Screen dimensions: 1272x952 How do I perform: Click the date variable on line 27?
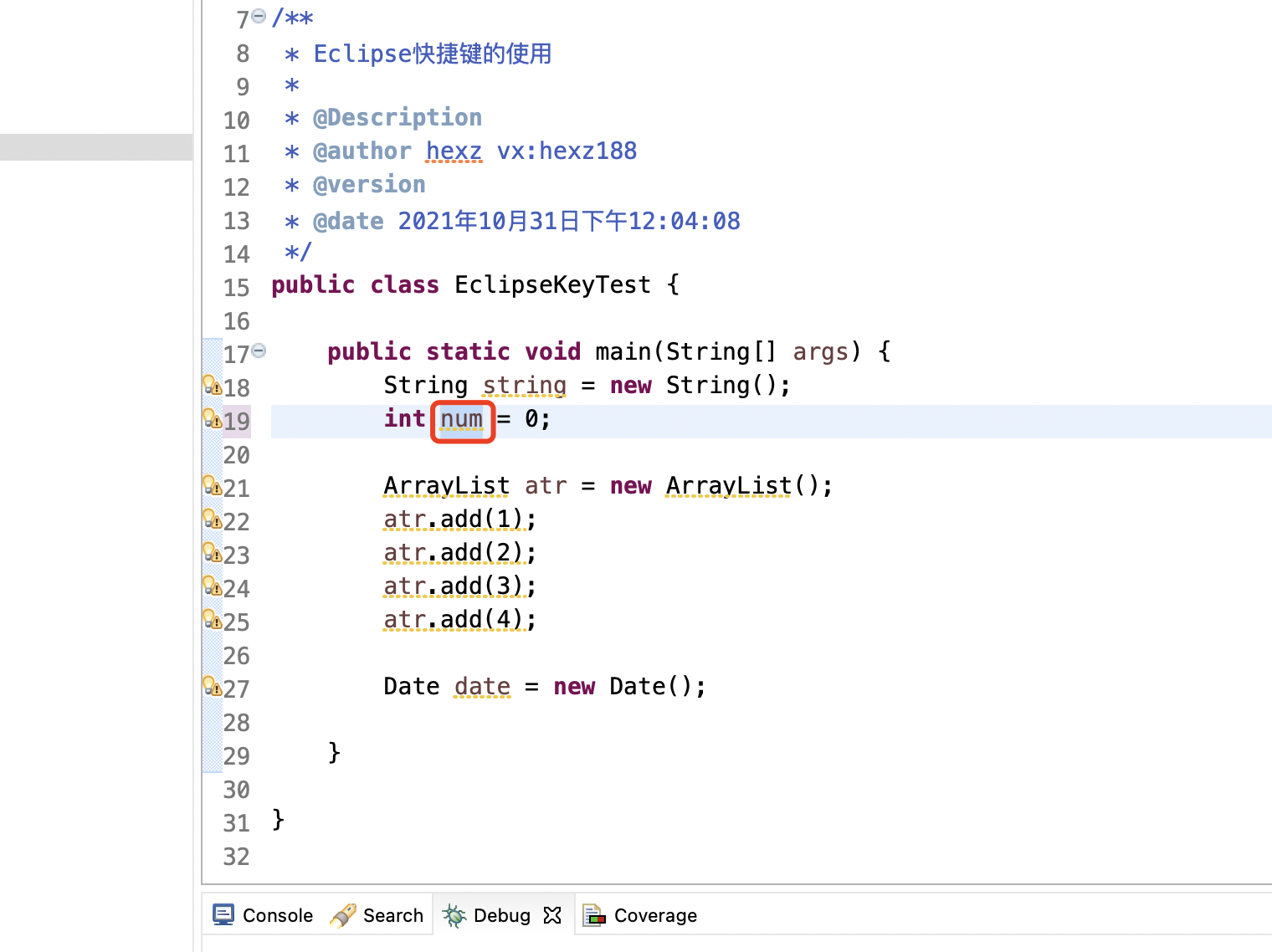tap(482, 687)
